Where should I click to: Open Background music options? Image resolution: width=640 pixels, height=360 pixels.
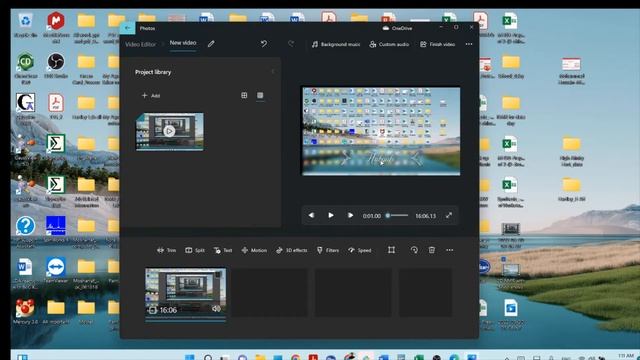click(336, 44)
